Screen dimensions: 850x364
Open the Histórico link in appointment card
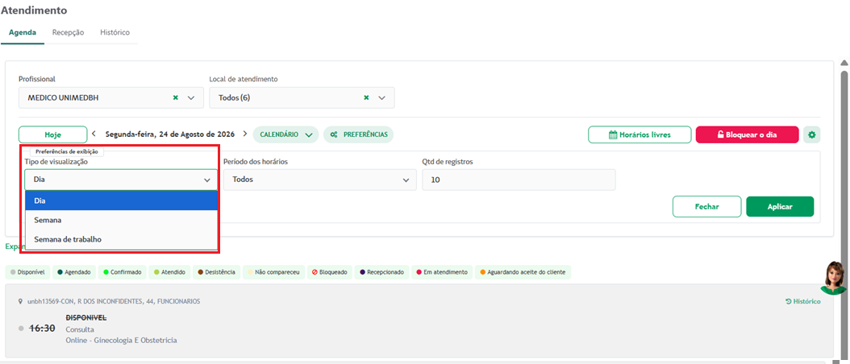(803, 301)
